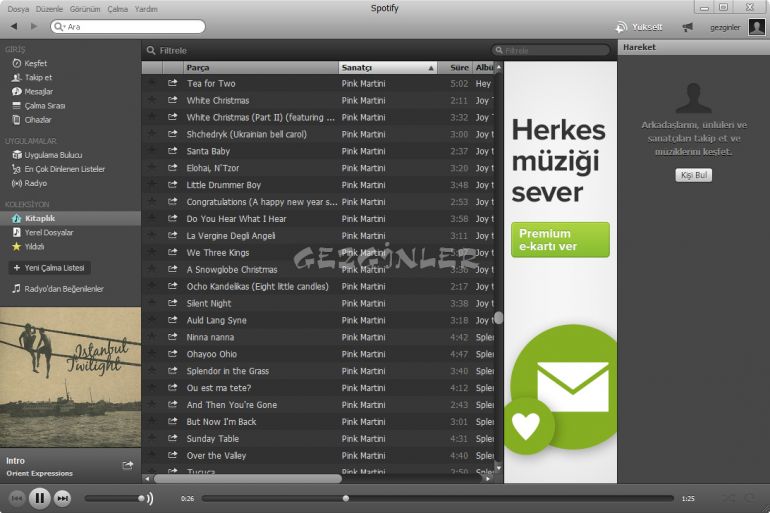Open Yerel Dosyalar local files
The image size is (770, 513).
(x=42, y=233)
